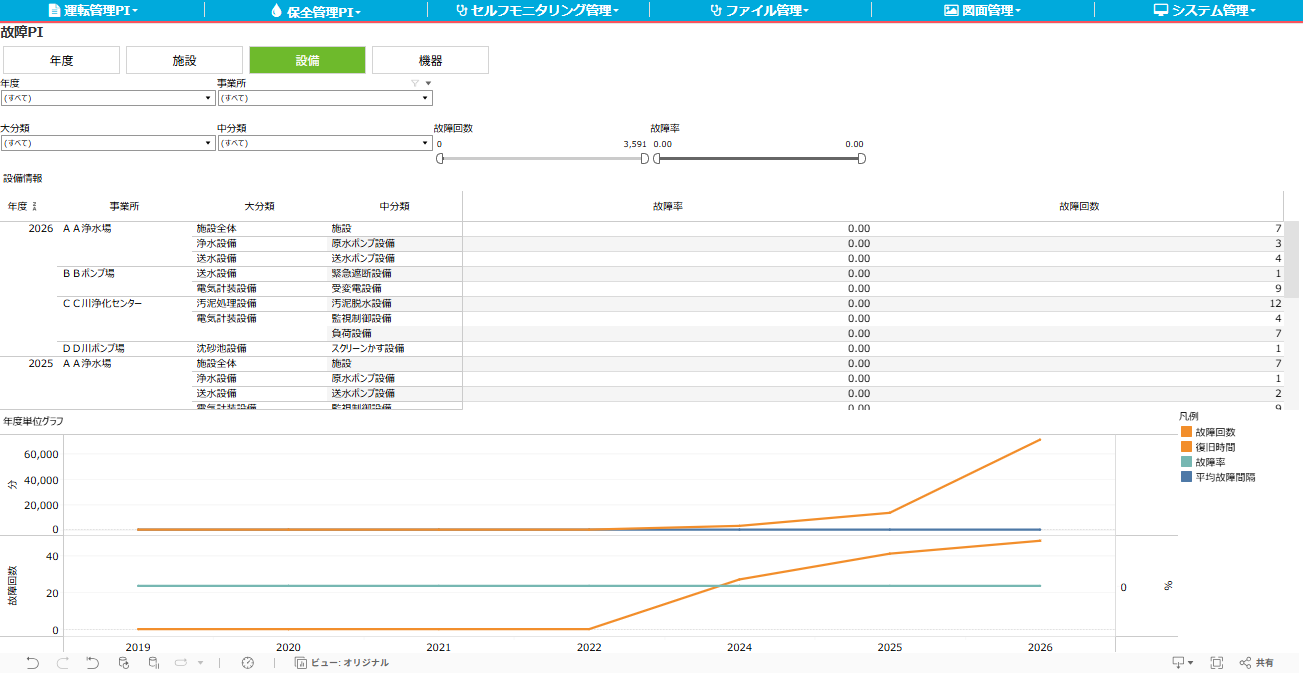Open the セルフモニタリング管理 menu
The width and height of the screenshot is (1303, 678).
[x=537, y=10]
